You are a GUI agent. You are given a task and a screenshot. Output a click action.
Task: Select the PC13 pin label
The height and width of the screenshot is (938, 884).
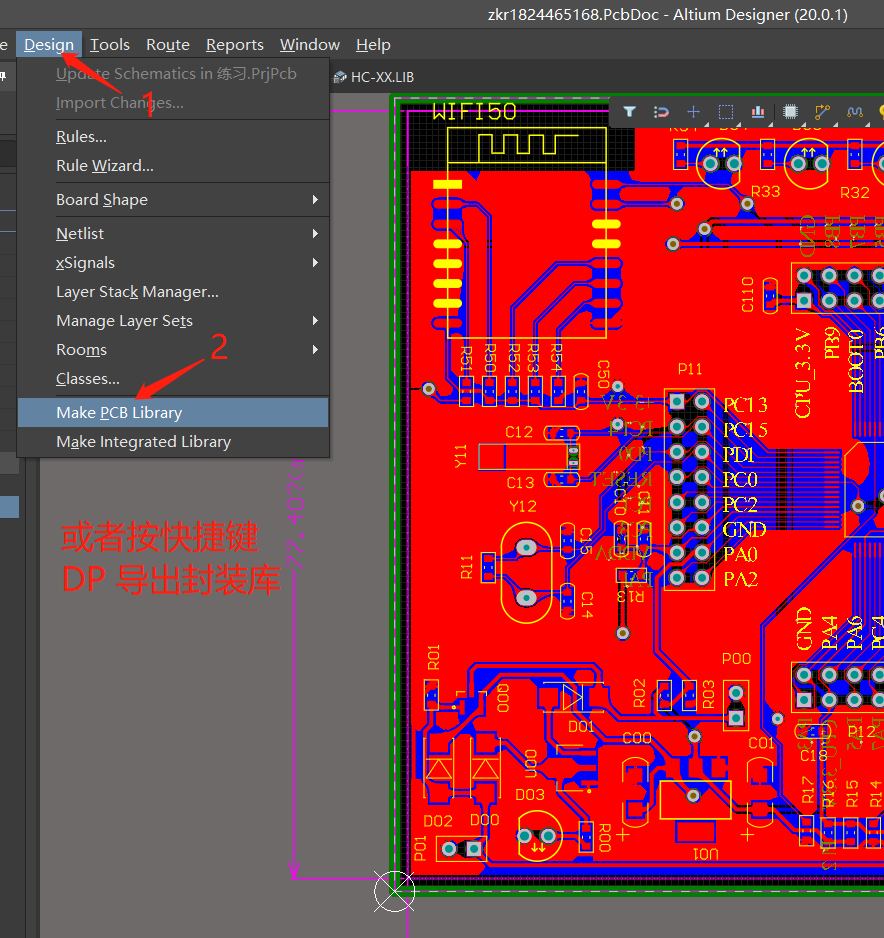[x=745, y=405]
